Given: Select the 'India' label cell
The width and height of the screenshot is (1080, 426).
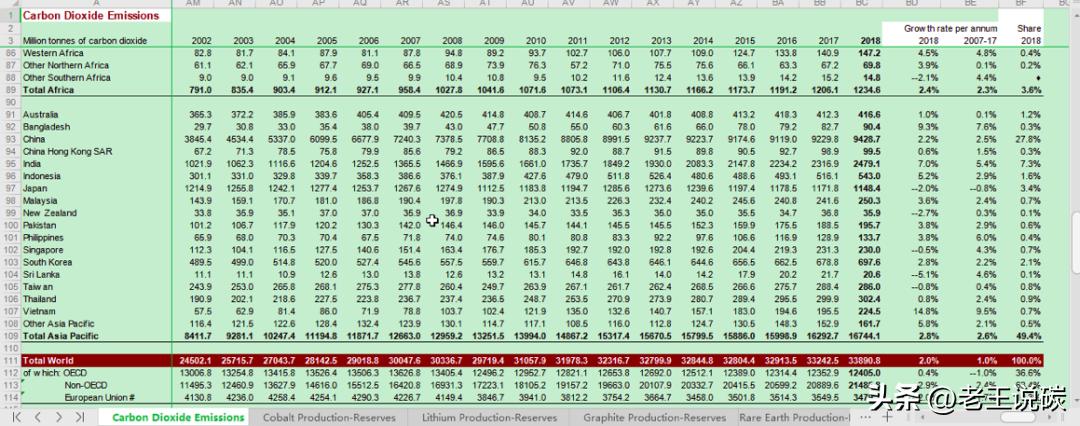Looking at the screenshot, I should coord(96,163).
